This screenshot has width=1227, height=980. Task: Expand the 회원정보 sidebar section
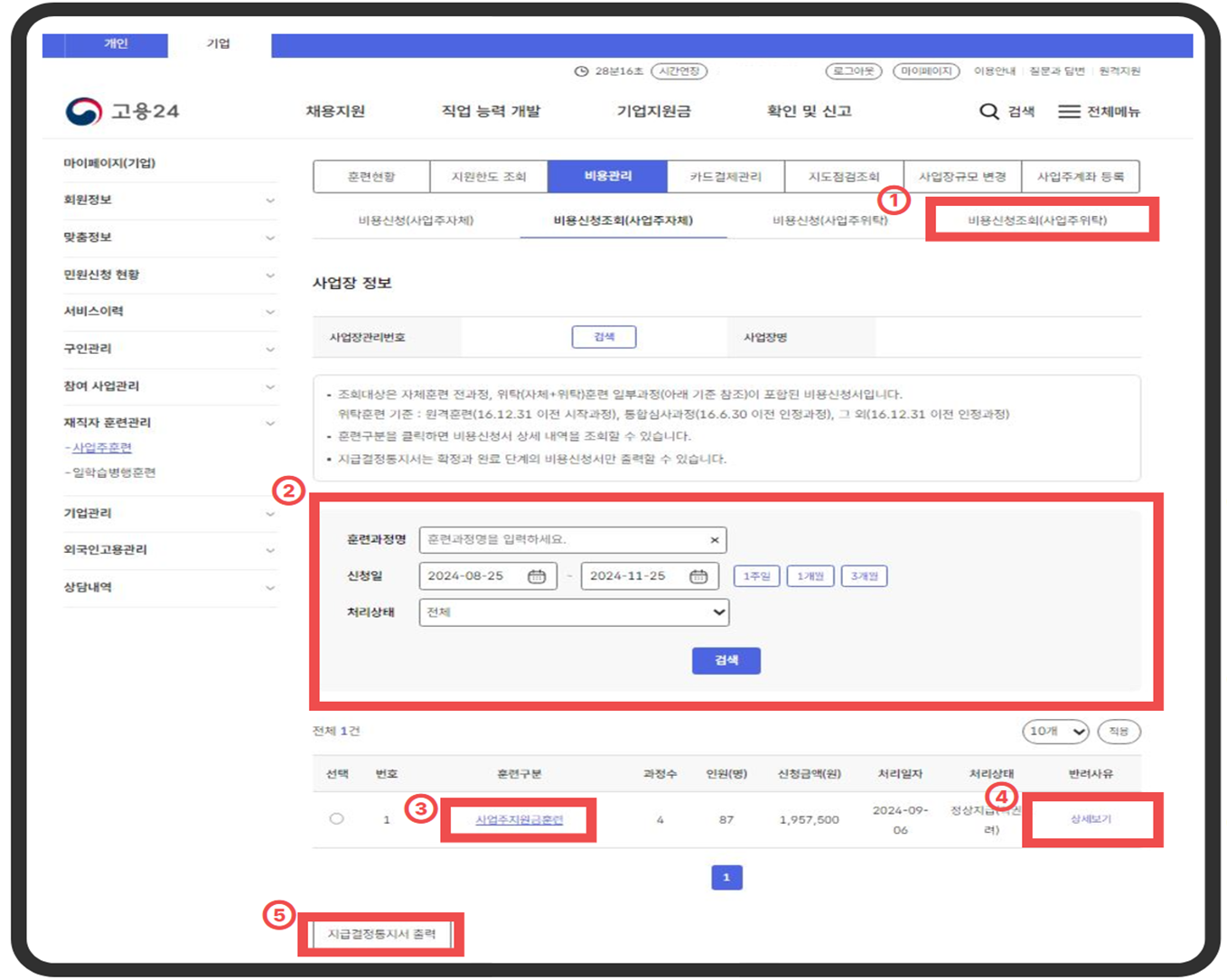(269, 201)
